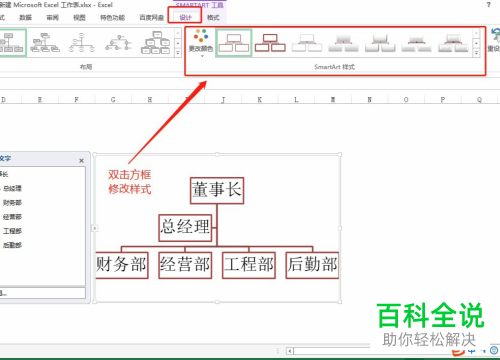
Task: Apply the dark red outlined SmartArt style
Action: [270, 43]
